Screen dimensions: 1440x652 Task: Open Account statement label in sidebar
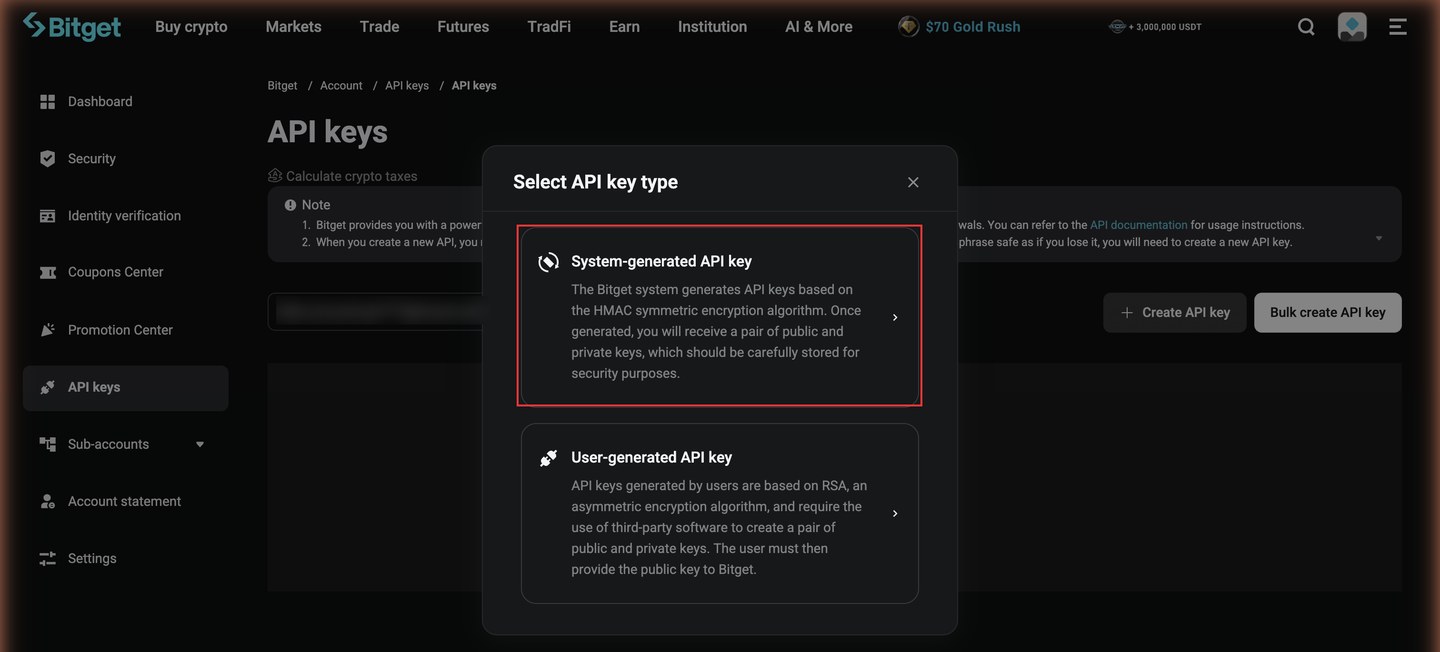point(124,501)
